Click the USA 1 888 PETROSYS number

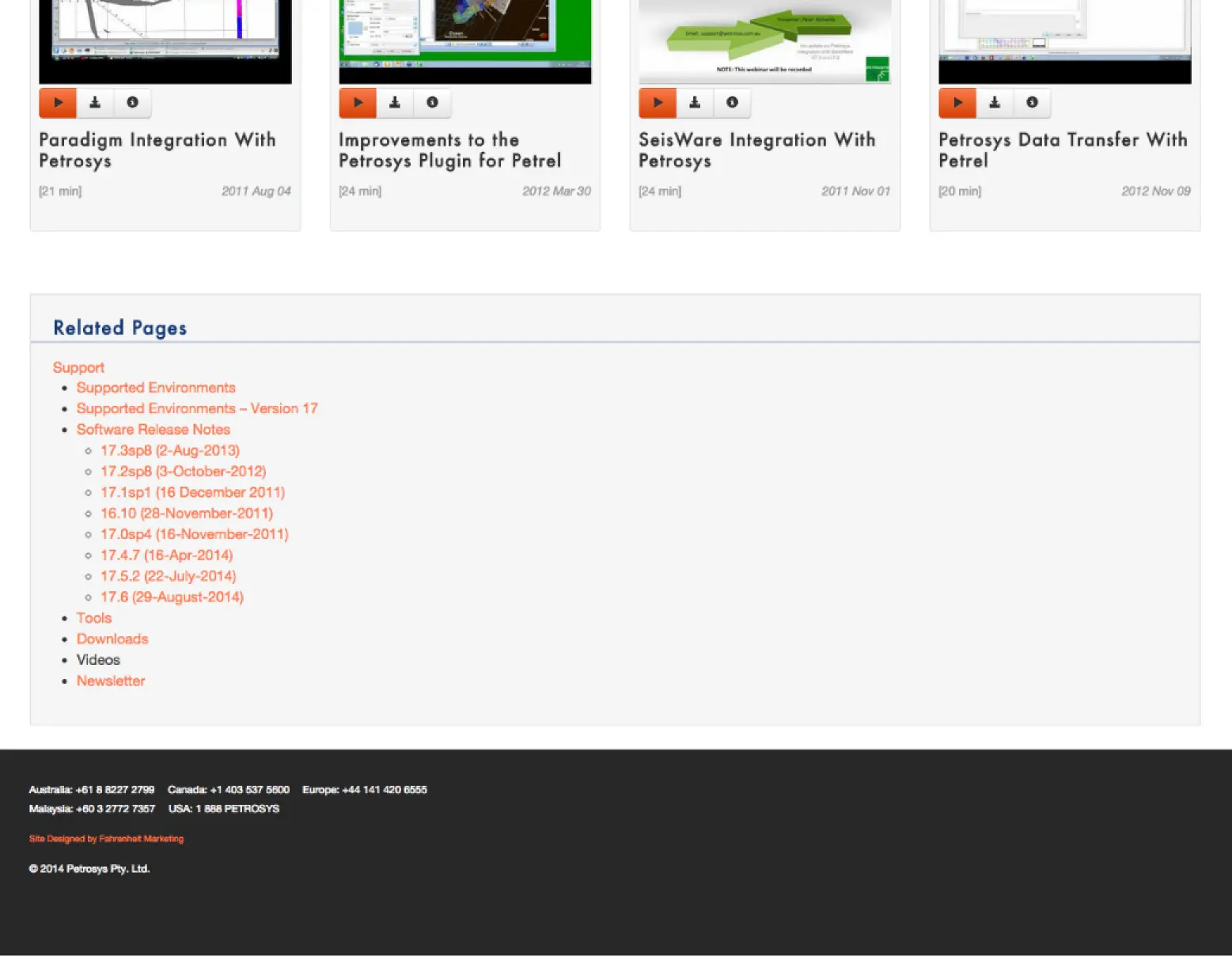(224, 809)
